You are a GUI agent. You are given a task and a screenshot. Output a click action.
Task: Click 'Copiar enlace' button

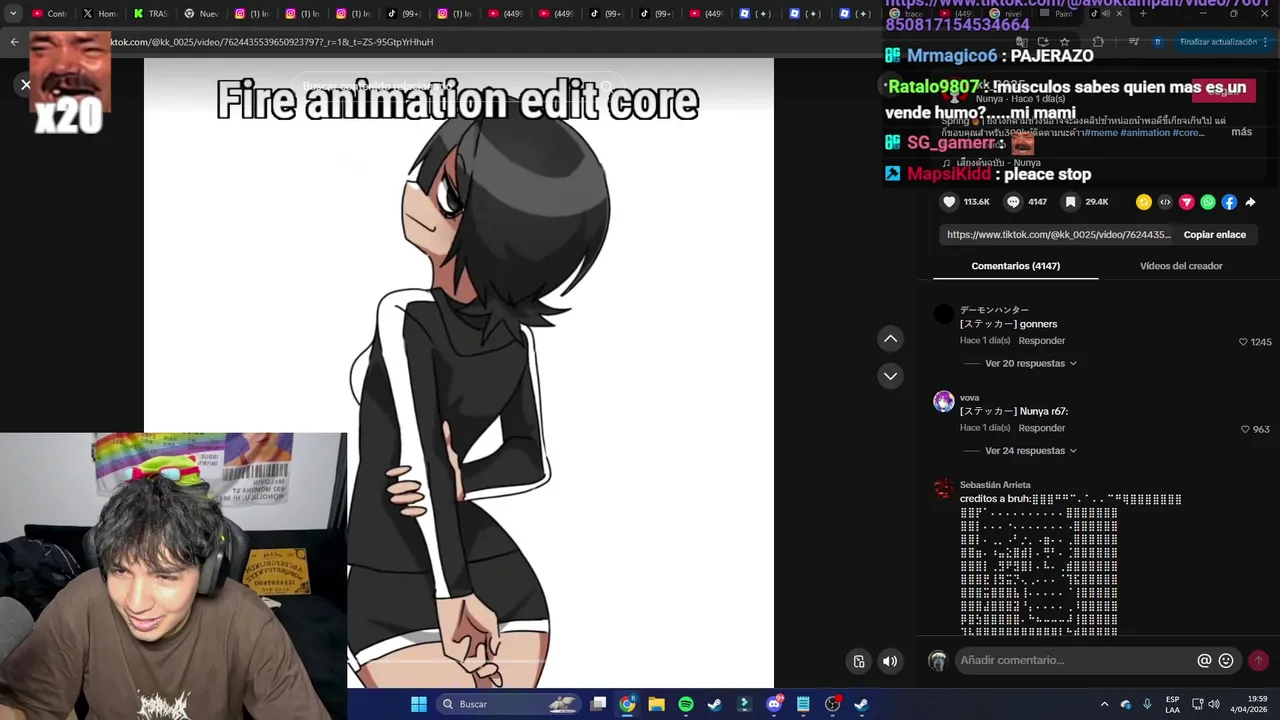click(x=1214, y=235)
